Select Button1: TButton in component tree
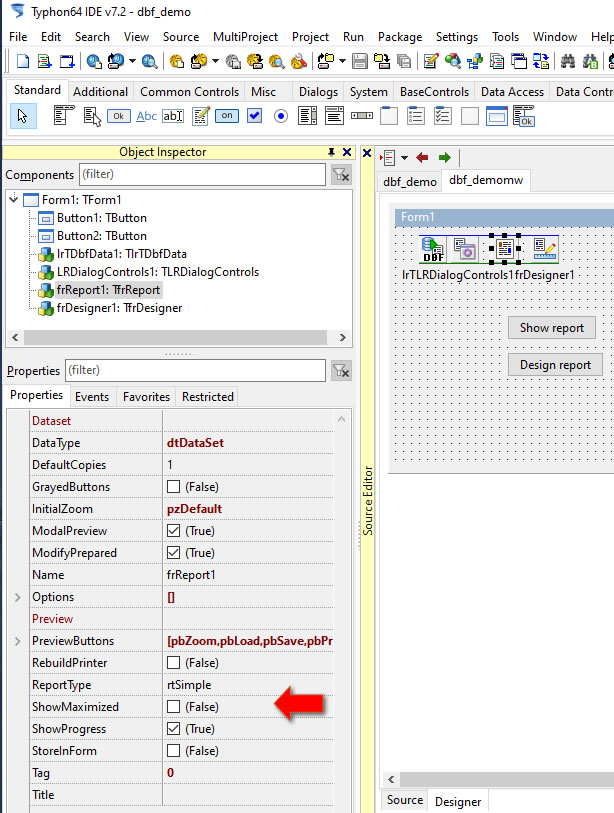The width and height of the screenshot is (614, 813). pyautogui.click(x=102, y=218)
